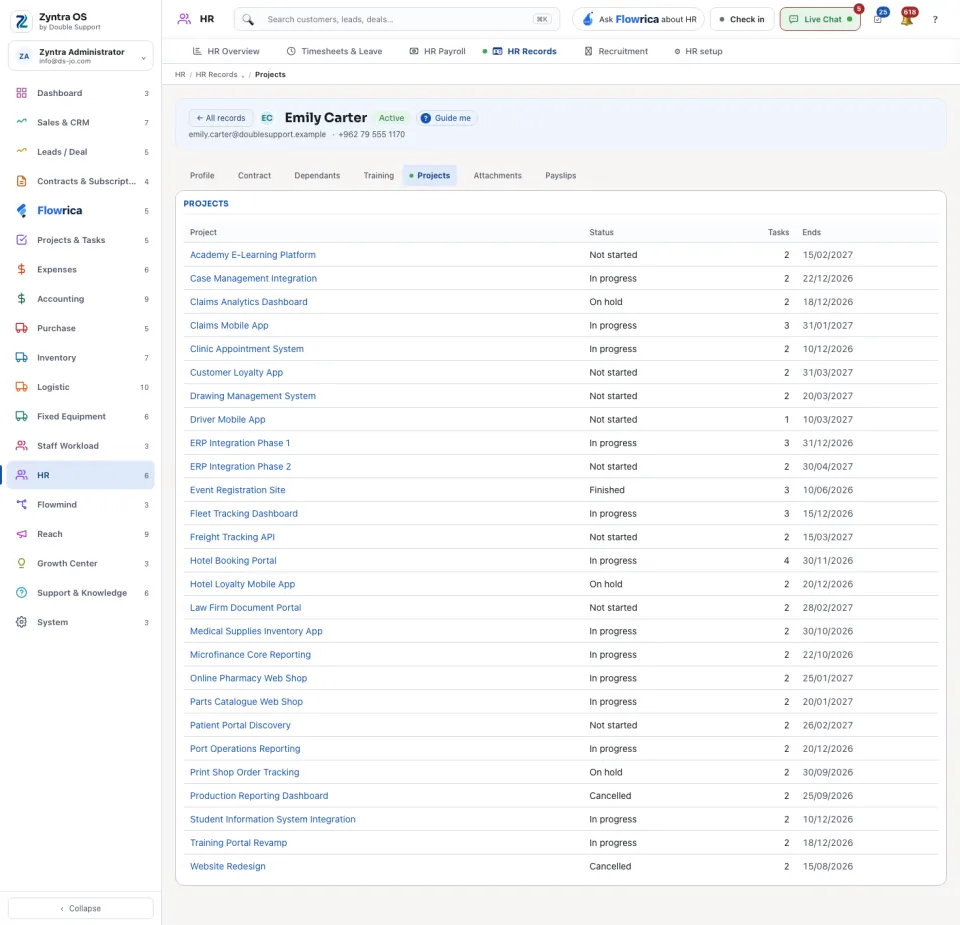This screenshot has width=960, height=925.
Task: Open Hotel Booking Portal project
Action: point(233,561)
